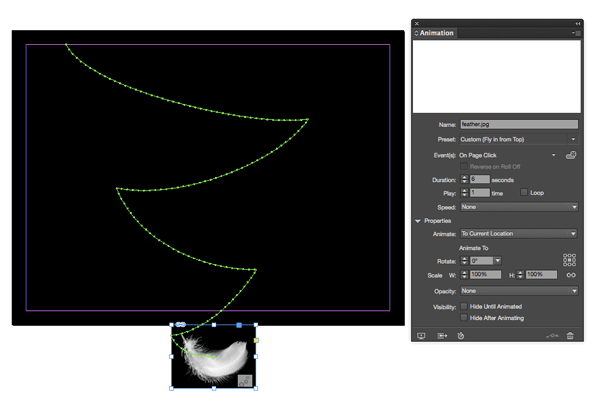600x403 pixels.
Task: Click Convert to motion path icon
Action: click(552, 336)
